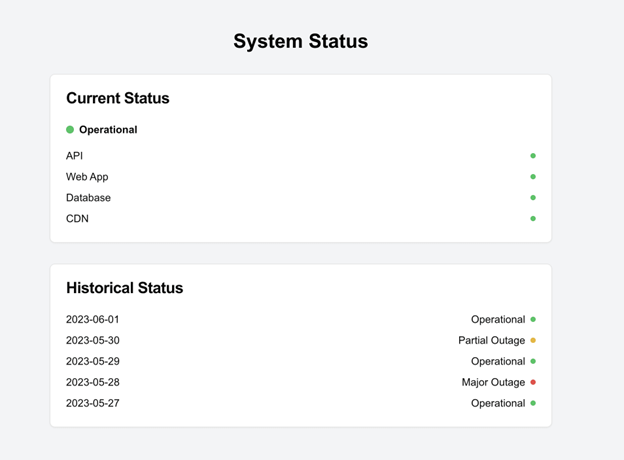The width and height of the screenshot is (624, 460).
Task: Select the API service label
Action: click(x=75, y=156)
